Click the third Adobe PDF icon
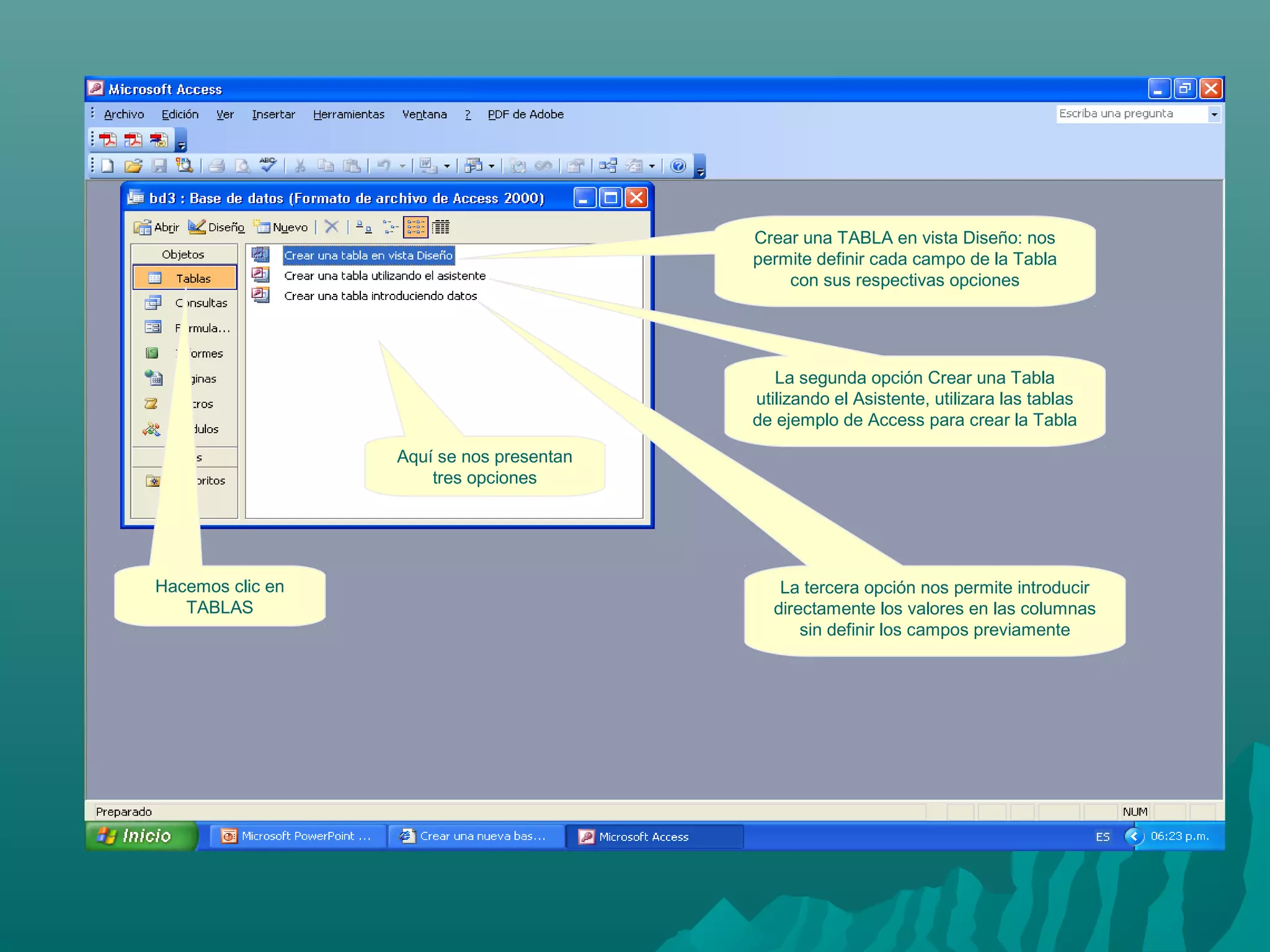The height and width of the screenshot is (952, 1270). tap(159, 140)
